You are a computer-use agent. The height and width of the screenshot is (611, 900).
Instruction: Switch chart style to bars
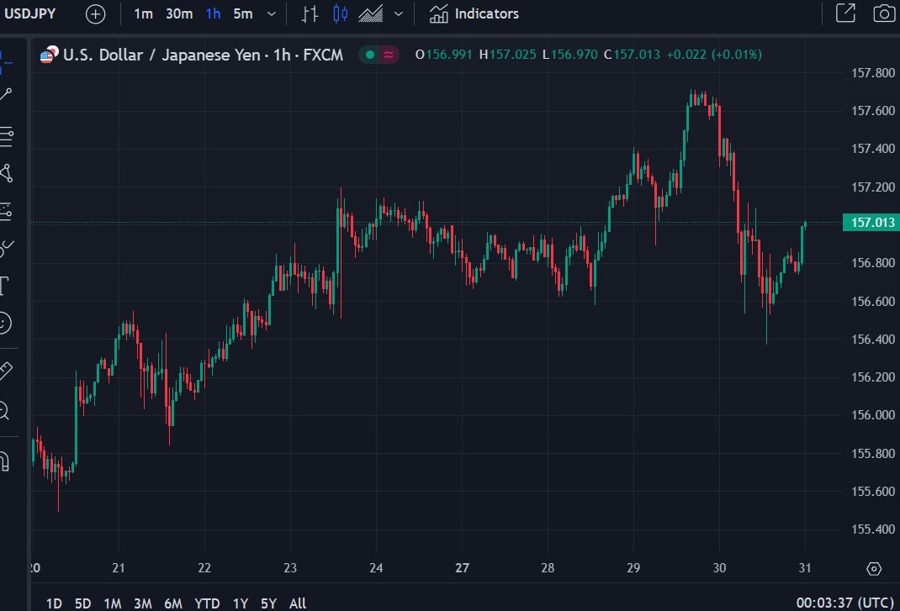click(x=310, y=14)
